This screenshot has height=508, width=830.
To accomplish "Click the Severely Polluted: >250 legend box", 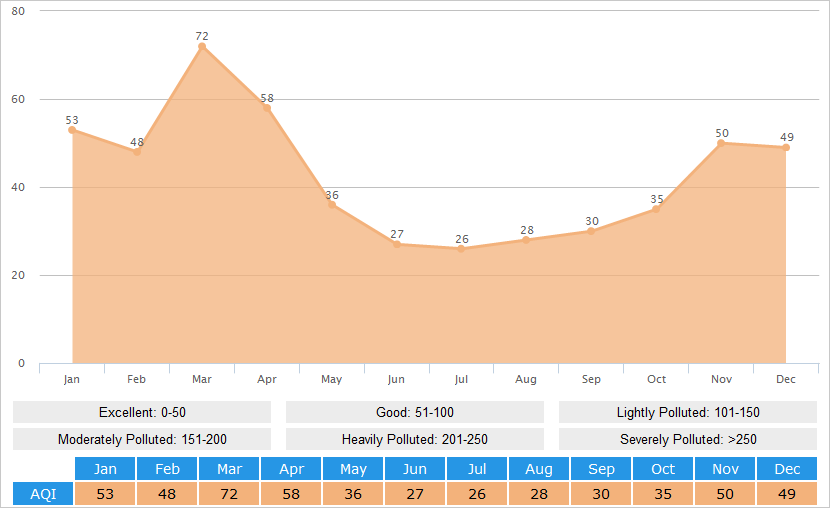I will click(688, 439).
